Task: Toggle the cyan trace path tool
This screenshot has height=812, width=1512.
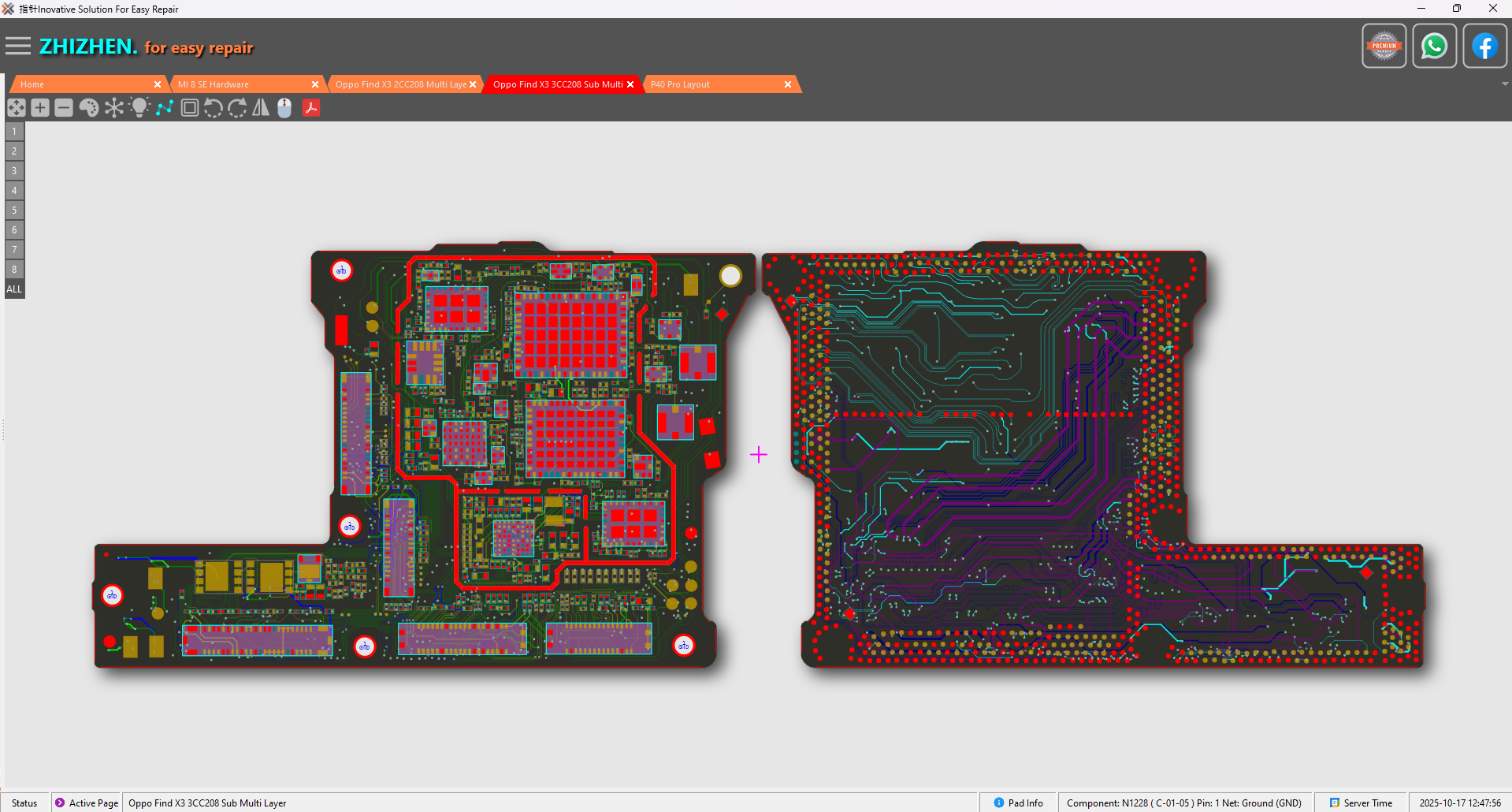Action: pyautogui.click(x=165, y=108)
